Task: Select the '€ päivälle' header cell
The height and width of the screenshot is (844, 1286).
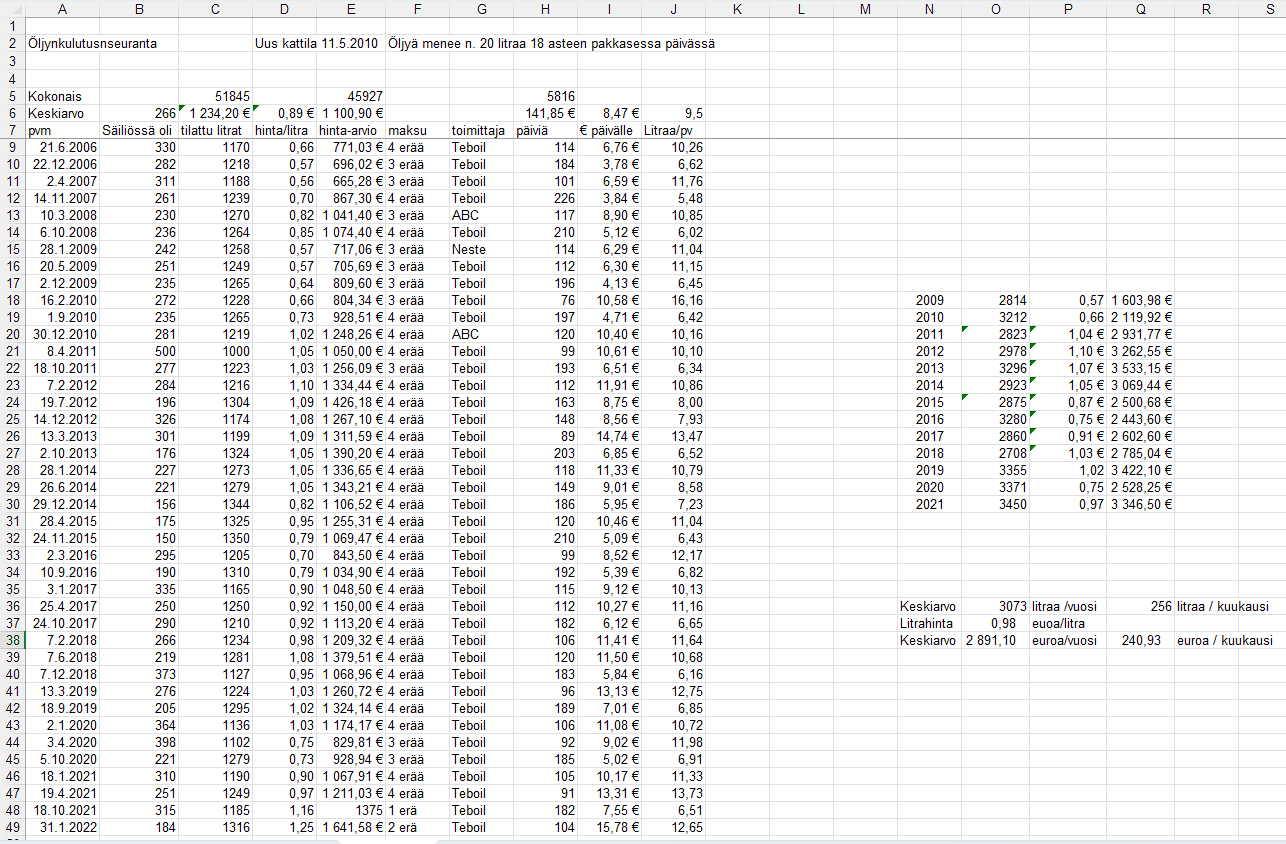Action: 610,130
